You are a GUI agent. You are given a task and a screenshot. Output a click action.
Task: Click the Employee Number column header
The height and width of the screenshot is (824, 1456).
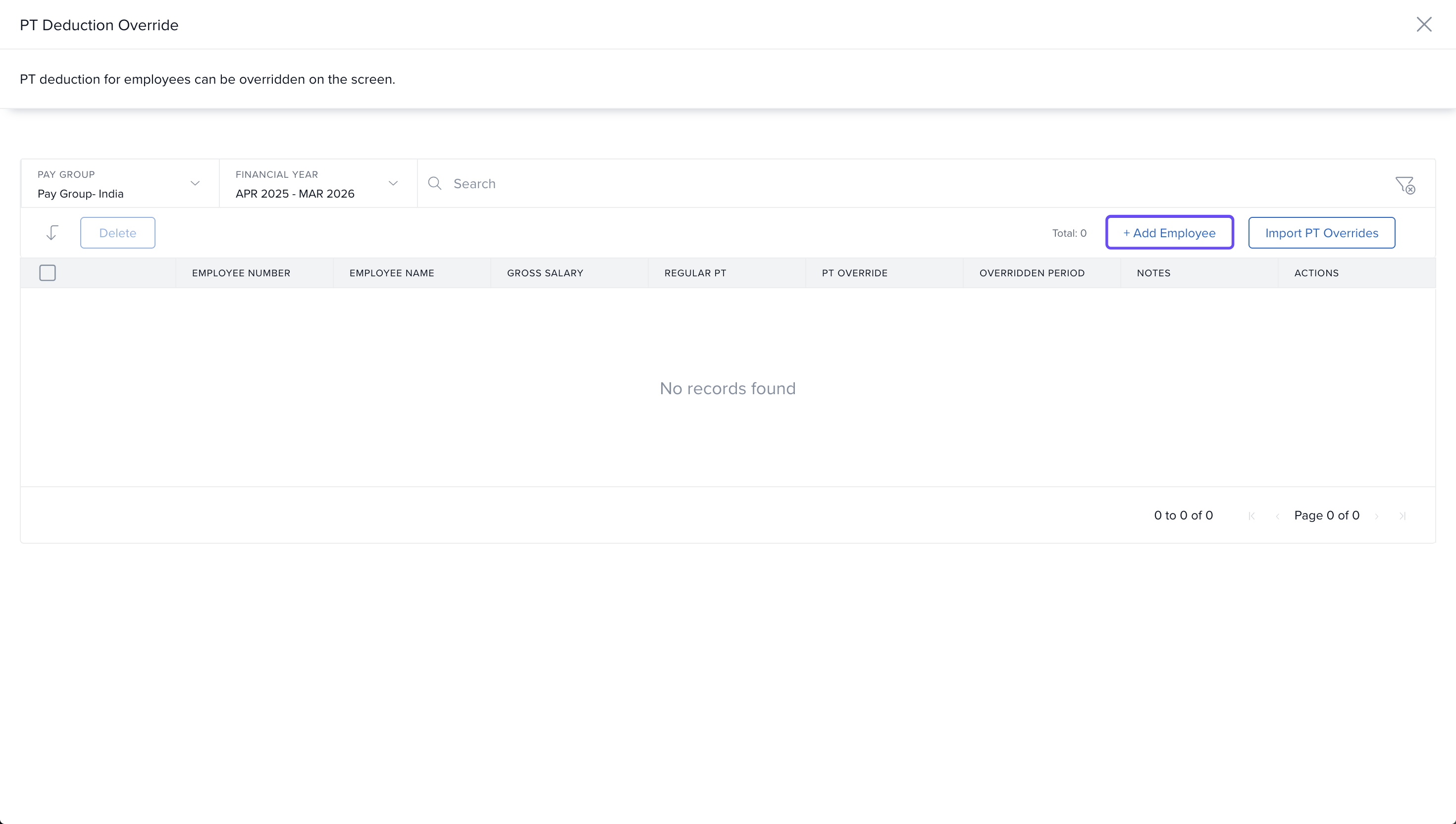241,273
